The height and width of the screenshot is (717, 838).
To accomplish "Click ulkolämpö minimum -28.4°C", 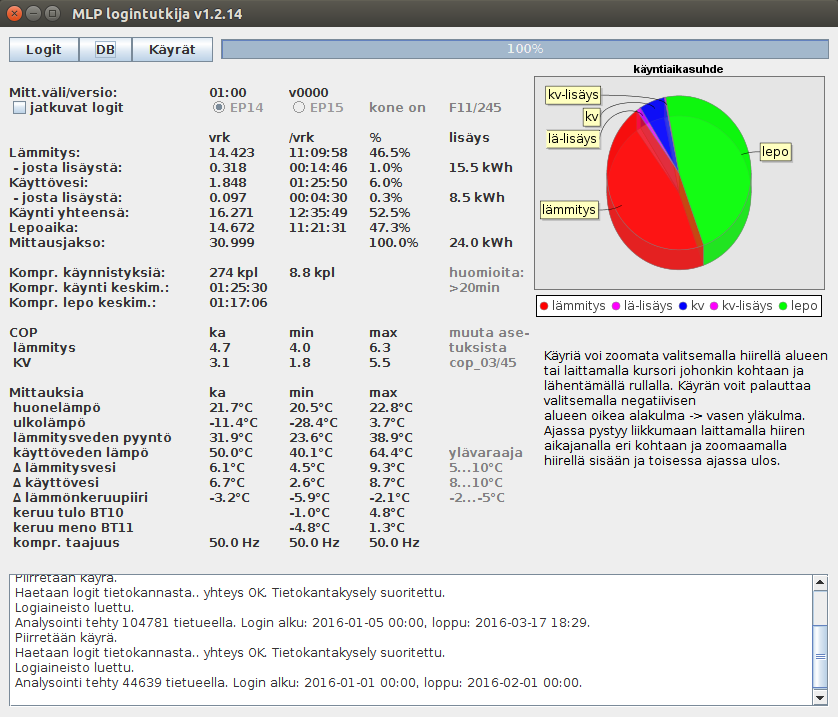I will point(313,423).
